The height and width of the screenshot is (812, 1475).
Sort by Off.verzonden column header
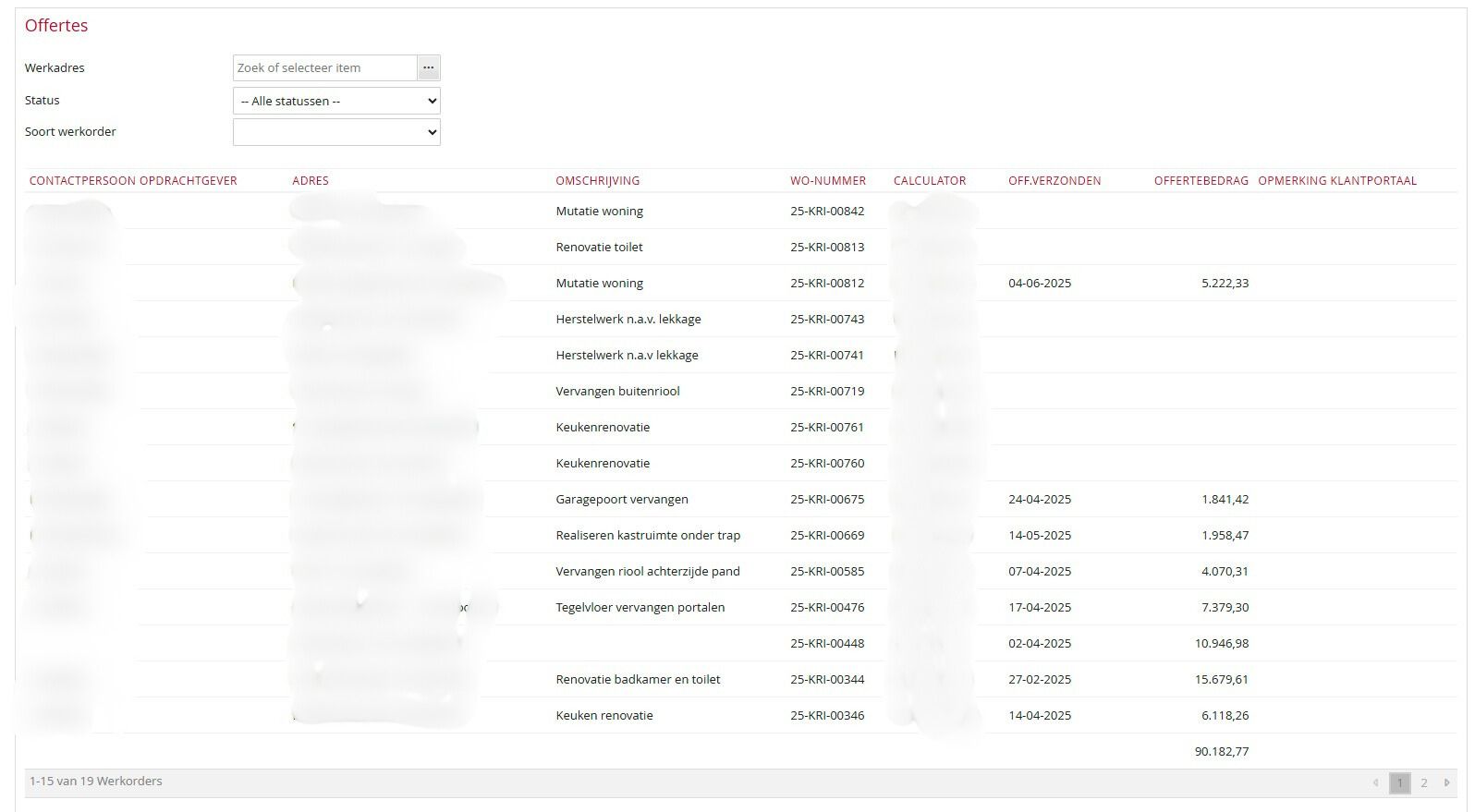[x=1054, y=181]
